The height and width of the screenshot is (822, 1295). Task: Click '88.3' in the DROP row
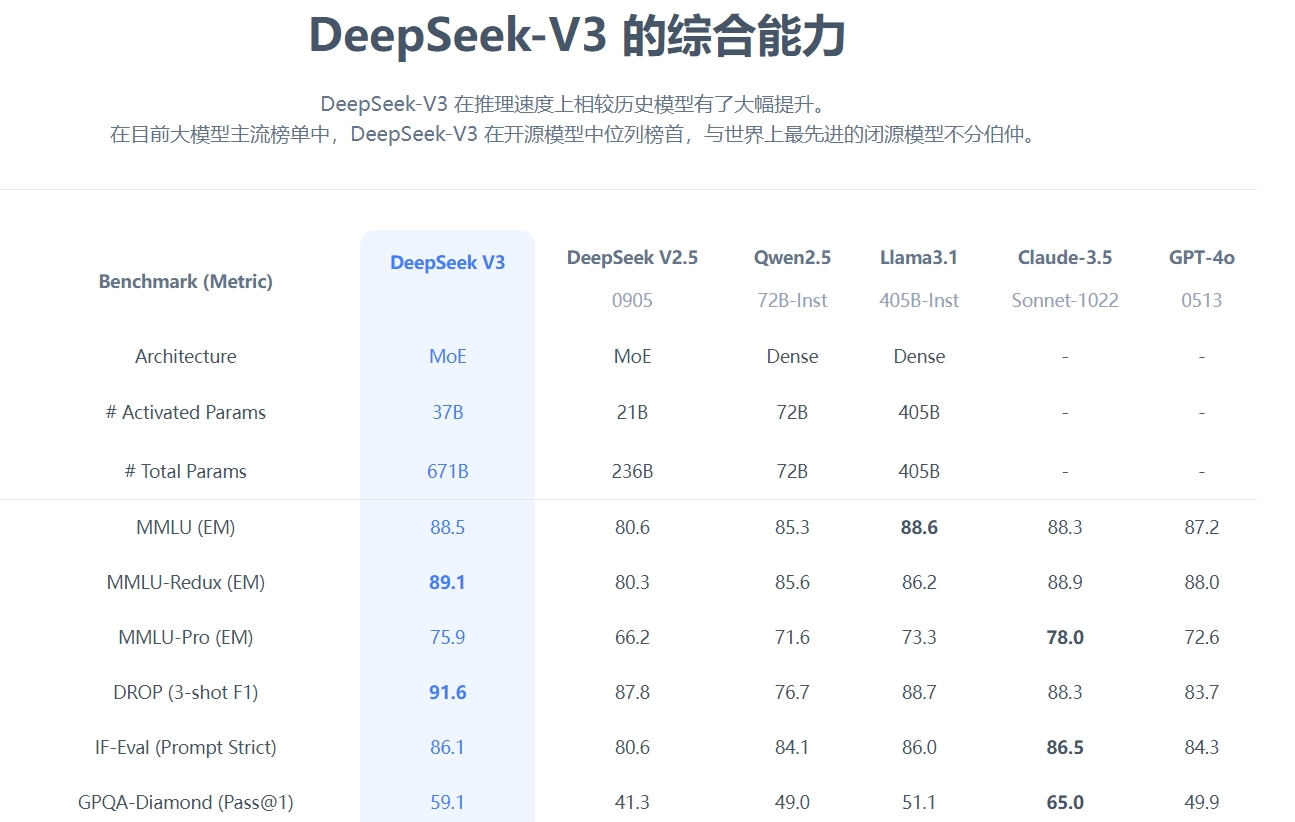1065,692
